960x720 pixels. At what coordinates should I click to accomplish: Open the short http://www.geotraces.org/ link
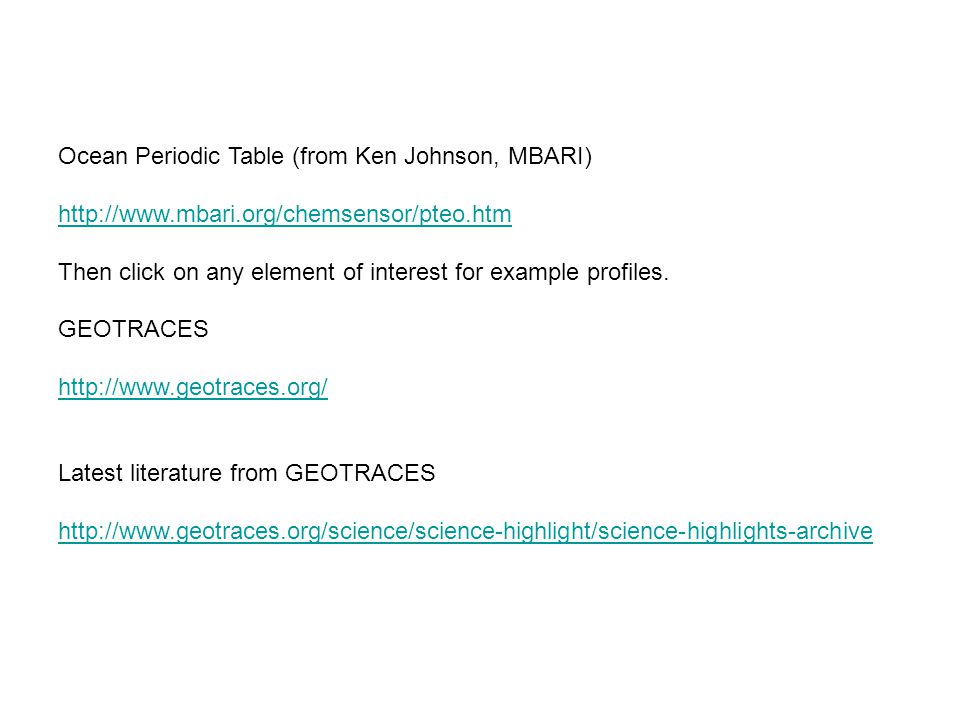tap(193, 388)
